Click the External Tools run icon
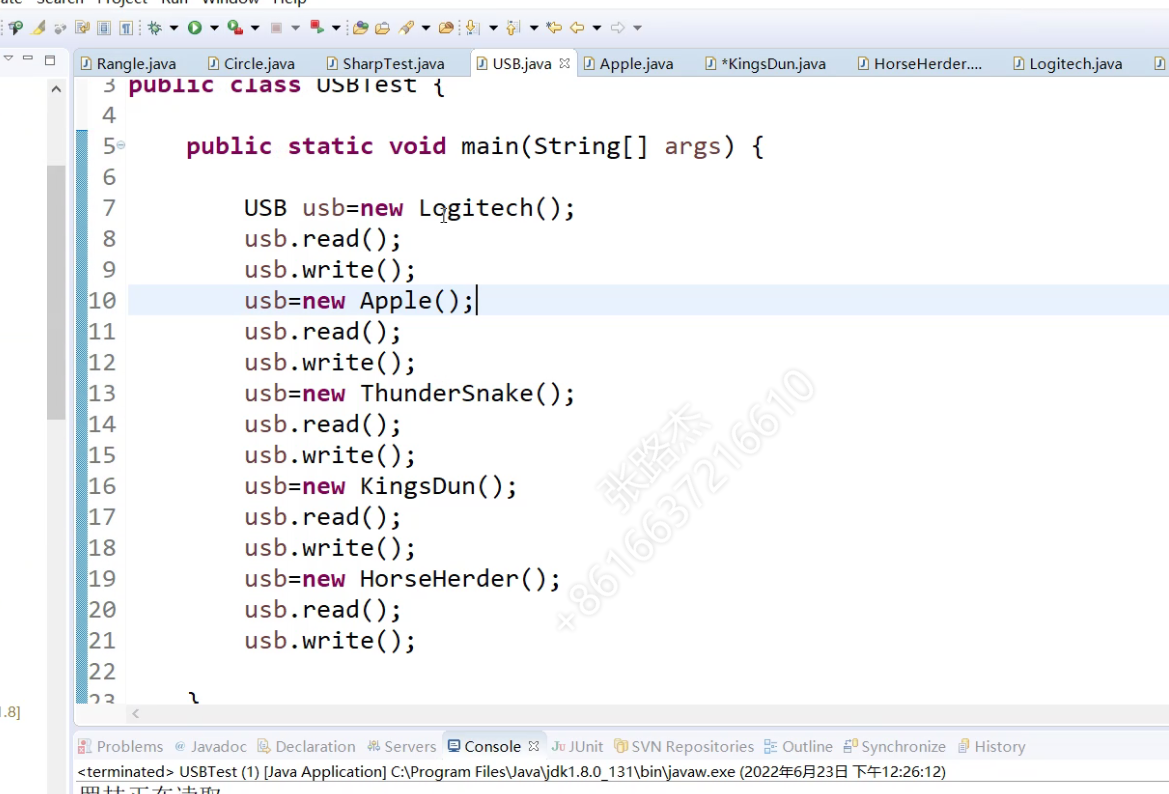Screen dimensions: 1169x794 317,28
